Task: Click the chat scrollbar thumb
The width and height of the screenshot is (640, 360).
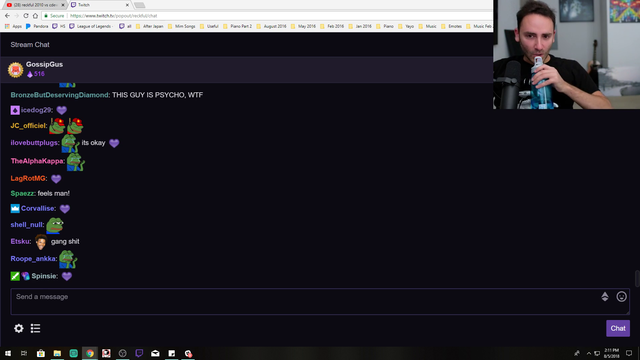Action: point(637,278)
